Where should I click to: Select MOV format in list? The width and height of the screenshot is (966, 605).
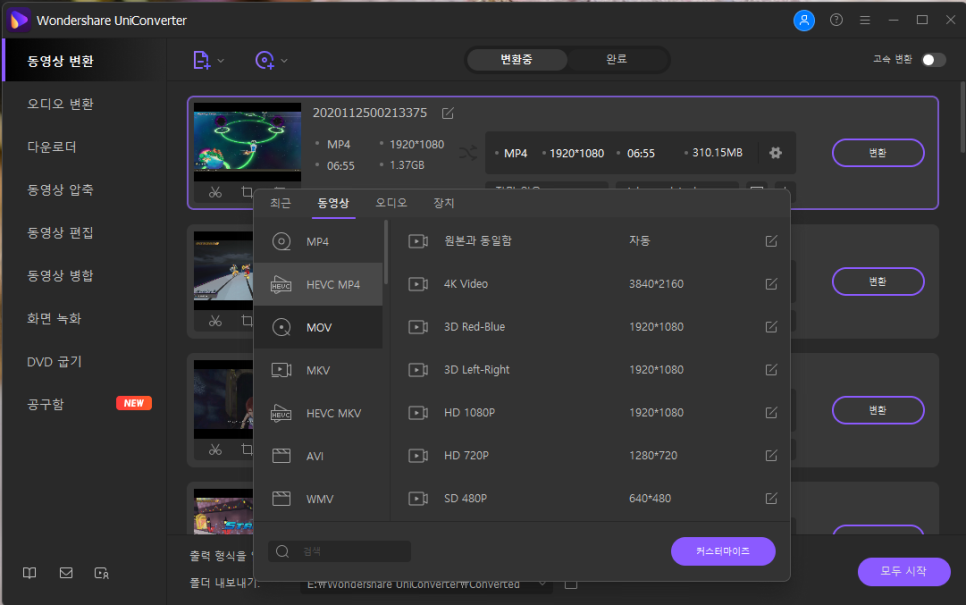pos(319,327)
